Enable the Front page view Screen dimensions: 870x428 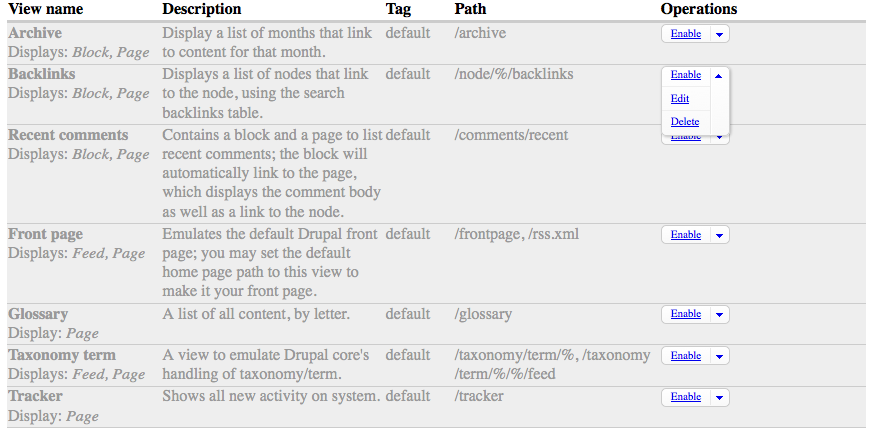pyautogui.click(x=686, y=235)
